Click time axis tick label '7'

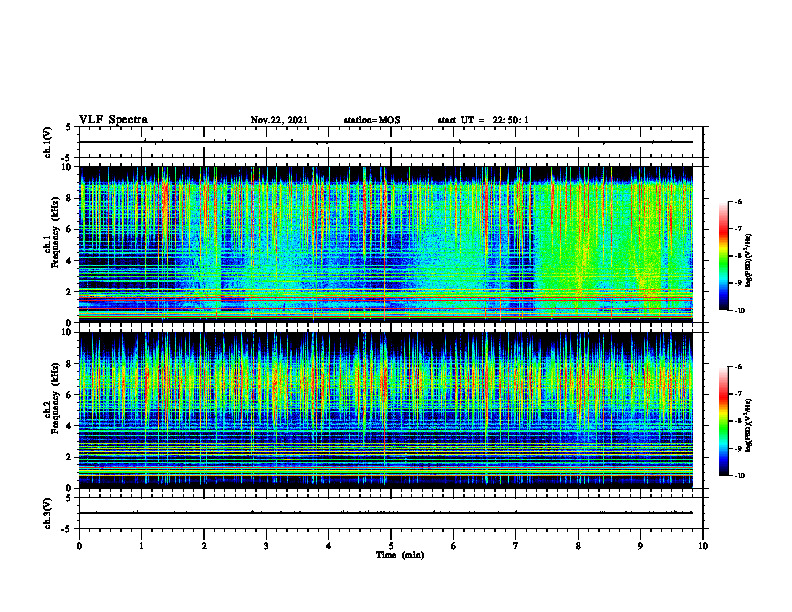point(516,546)
